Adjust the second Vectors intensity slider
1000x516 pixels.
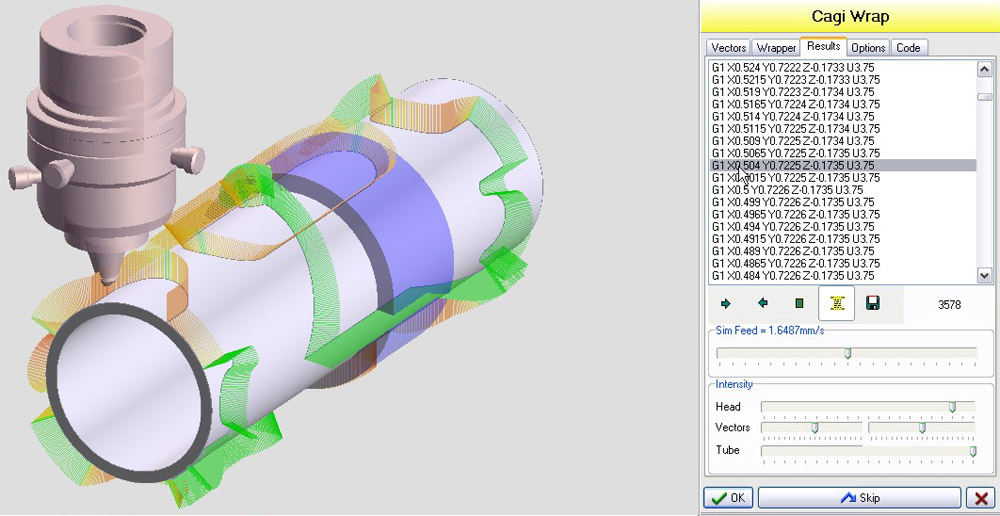click(x=922, y=427)
